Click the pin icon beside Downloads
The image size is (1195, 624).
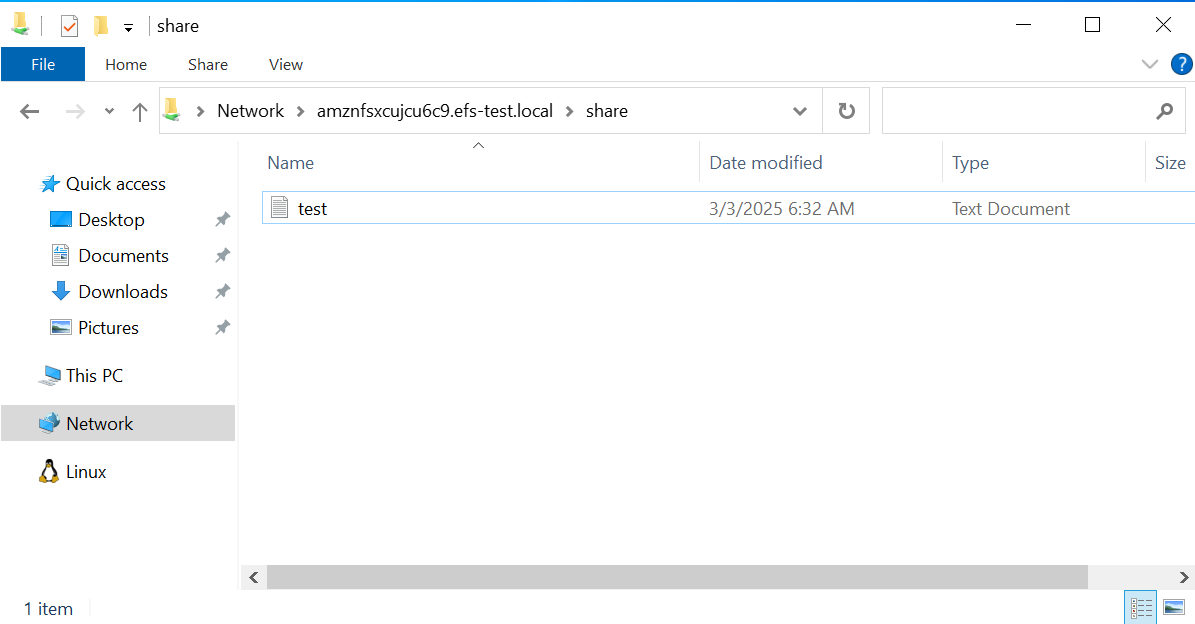222,291
